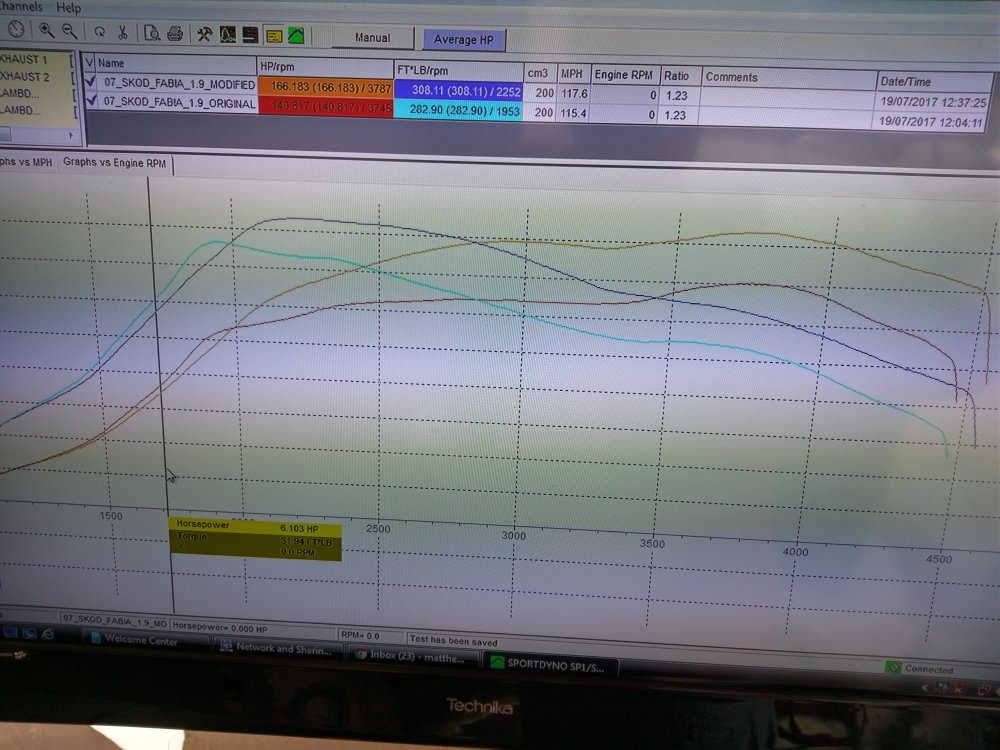Click the 117.6 MPH cell
This screenshot has height=750, width=1000.
(x=574, y=93)
